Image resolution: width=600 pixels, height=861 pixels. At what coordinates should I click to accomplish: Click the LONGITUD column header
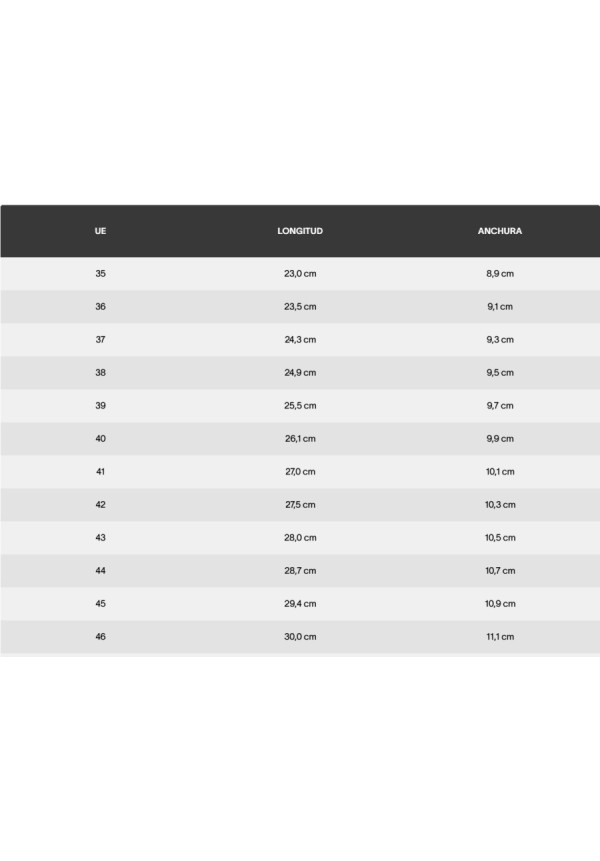tap(300, 231)
